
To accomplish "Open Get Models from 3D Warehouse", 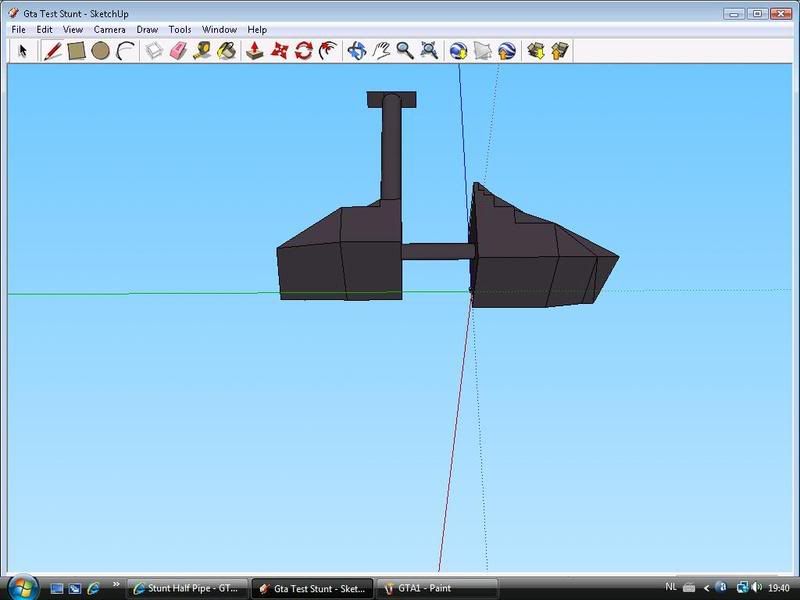I will 536,51.
